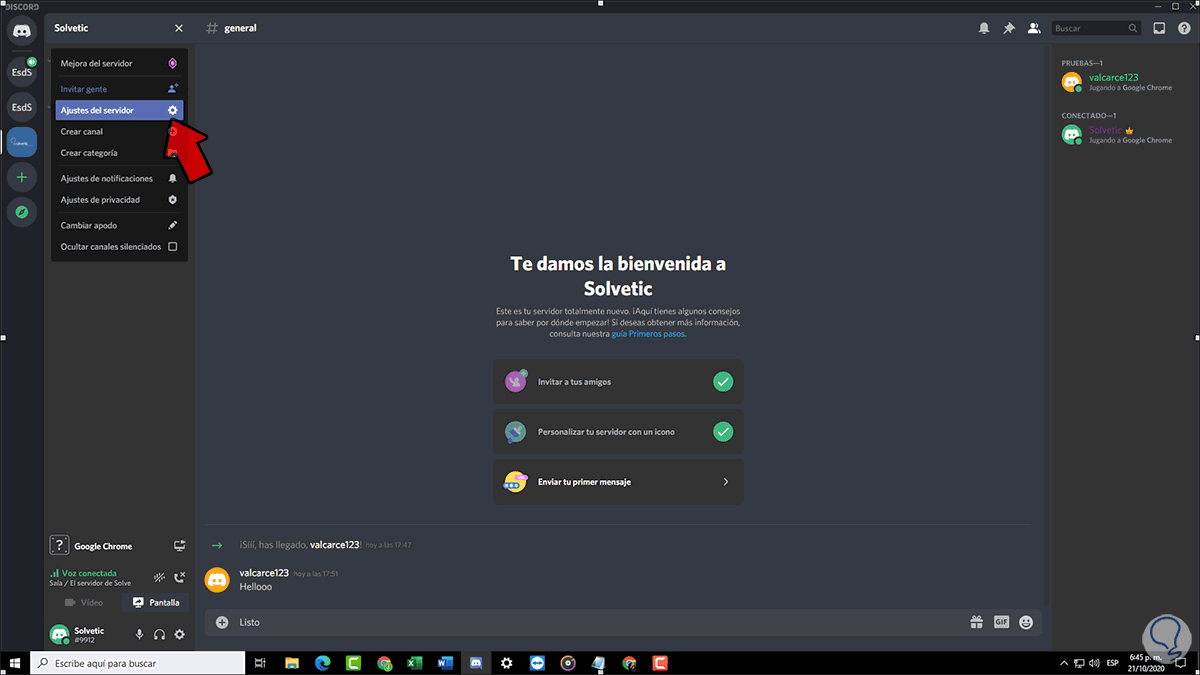The width and height of the screenshot is (1200, 675).
Task: Open the emoji picker
Action: (1026, 622)
